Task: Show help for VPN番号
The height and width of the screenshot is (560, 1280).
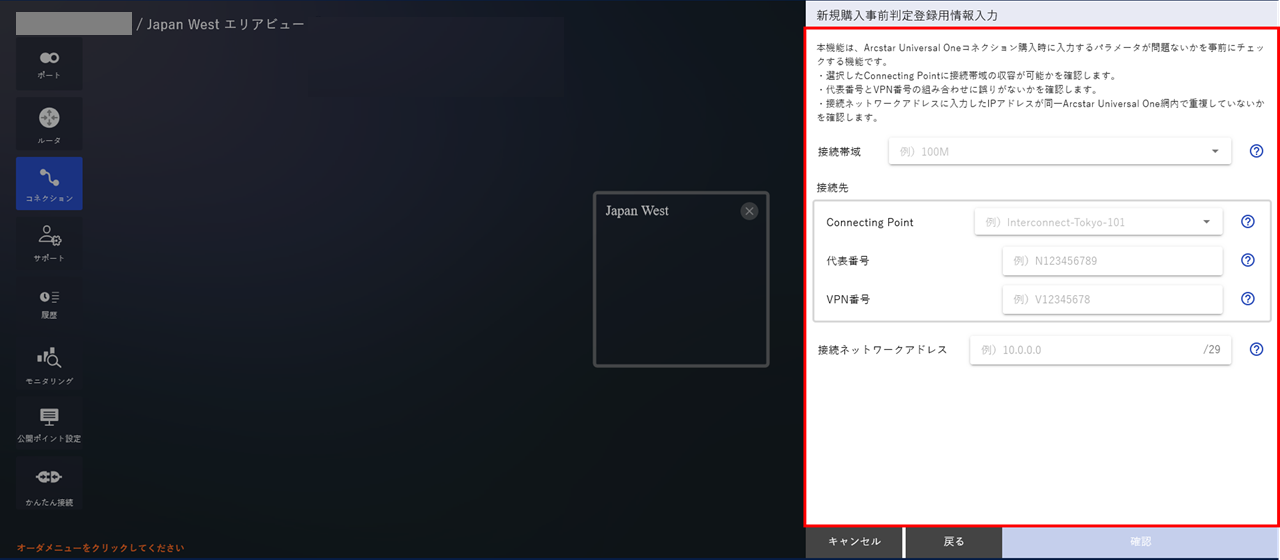Action: [x=1247, y=299]
